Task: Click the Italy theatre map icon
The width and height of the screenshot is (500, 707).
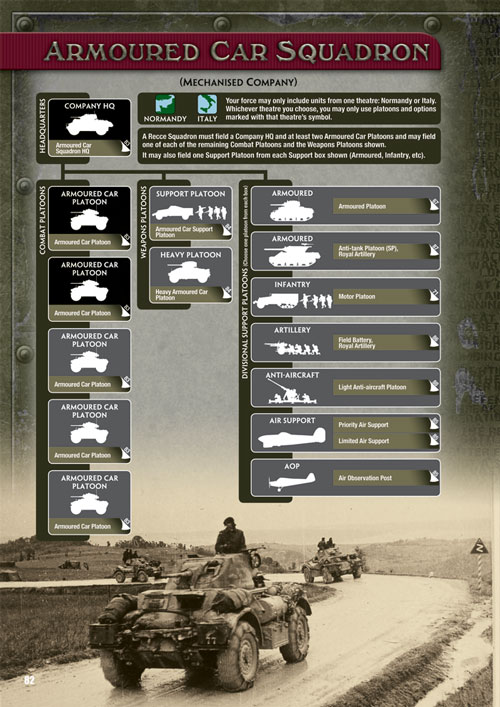Action: pyautogui.click(x=207, y=104)
